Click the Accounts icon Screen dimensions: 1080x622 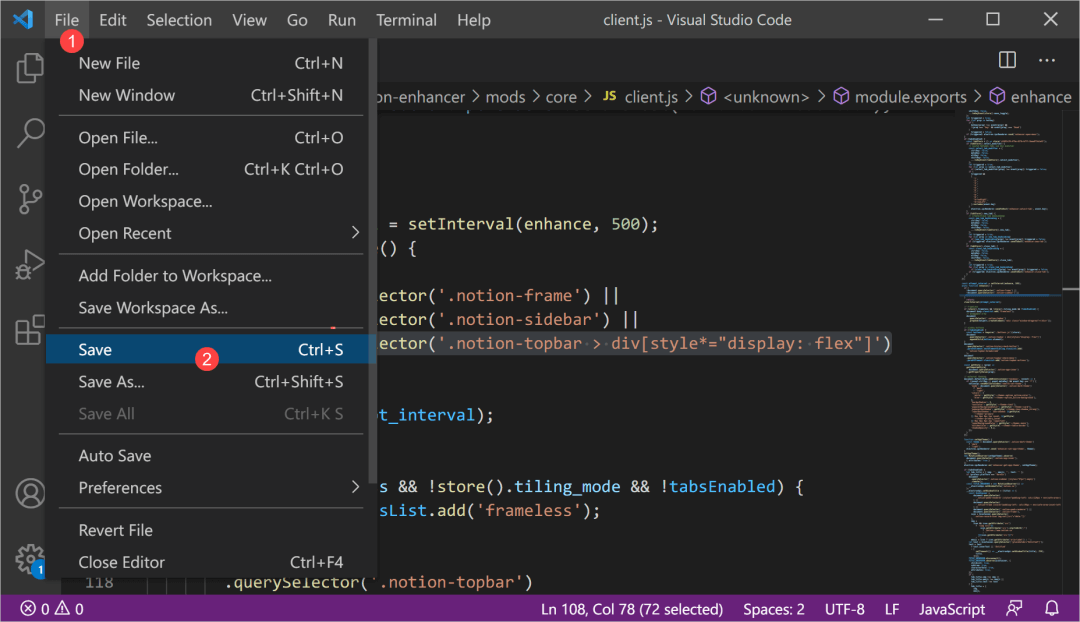coord(30,494)
